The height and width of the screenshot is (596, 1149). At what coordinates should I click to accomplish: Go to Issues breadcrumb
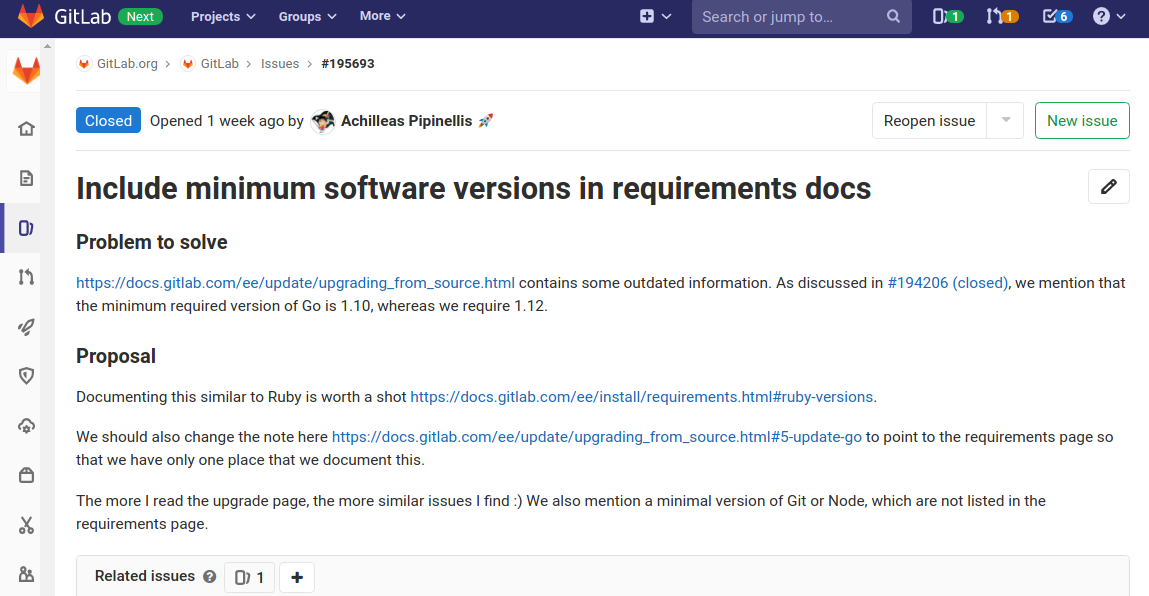tap(280, 64)
